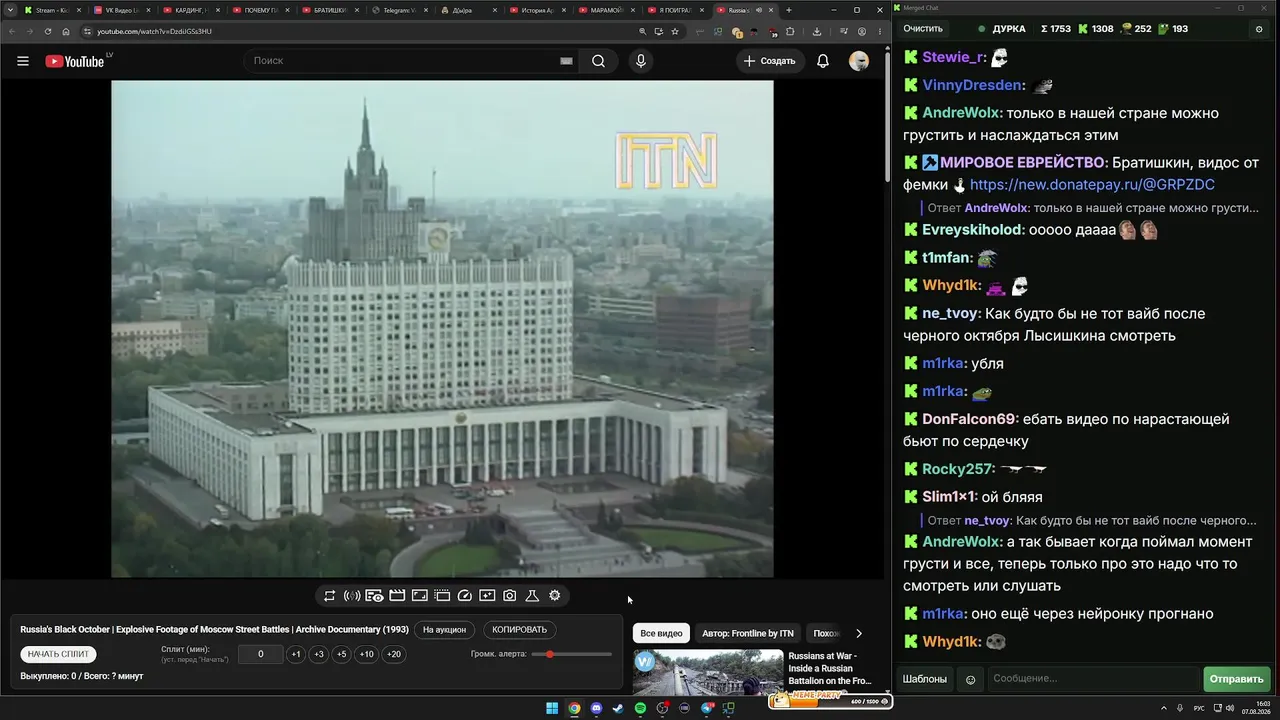This screenshot has width=1280, height=720.
Task: Open the emoji picker in chat input
Action: tap(970, 679)
